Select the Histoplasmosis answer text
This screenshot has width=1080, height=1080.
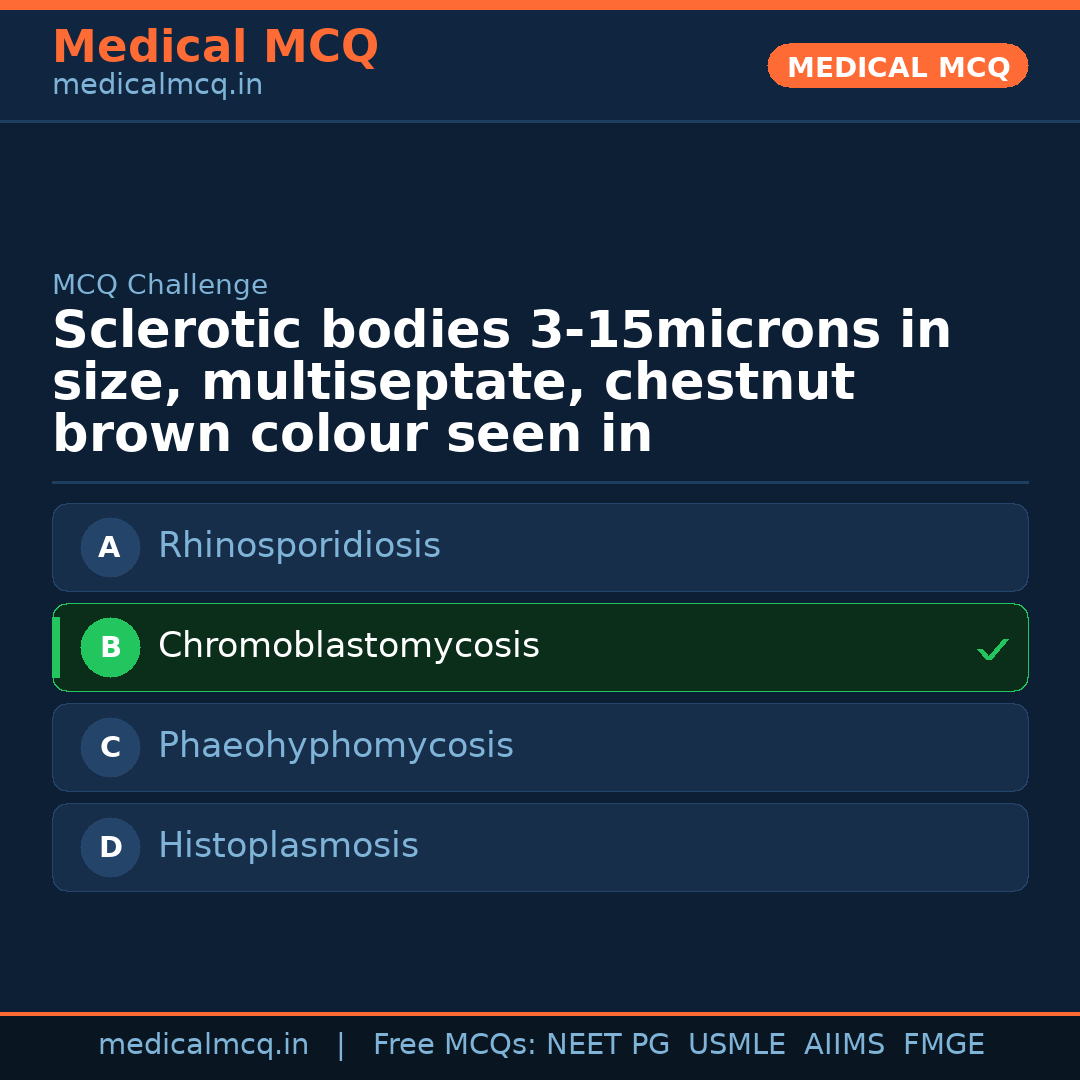[288, 846]
